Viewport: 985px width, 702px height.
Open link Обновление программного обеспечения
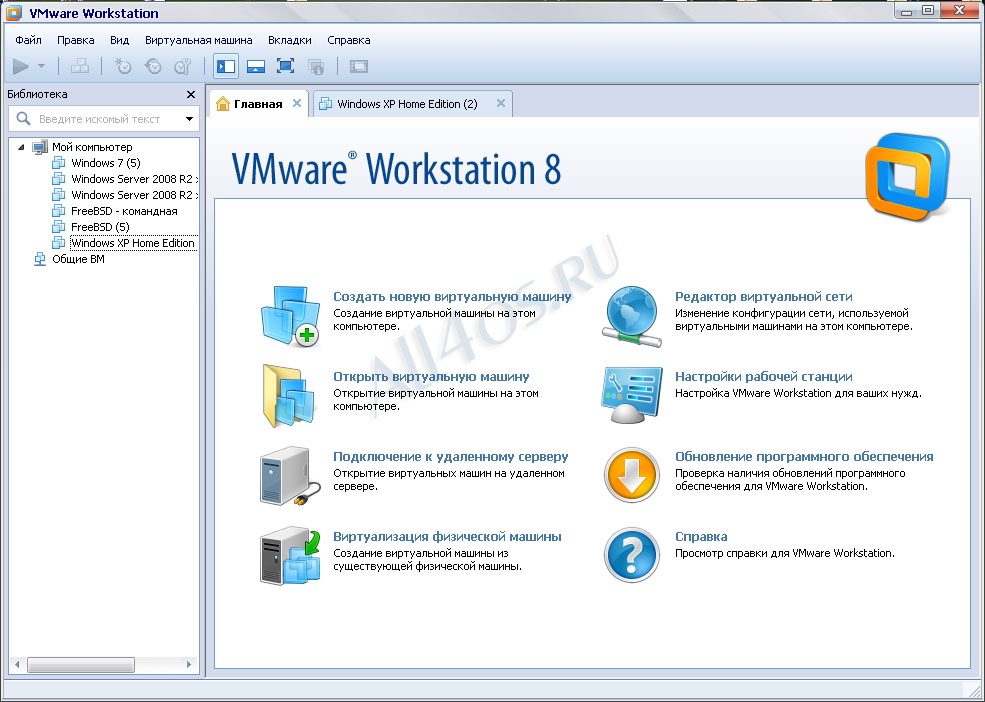click(x=804, y=456)
